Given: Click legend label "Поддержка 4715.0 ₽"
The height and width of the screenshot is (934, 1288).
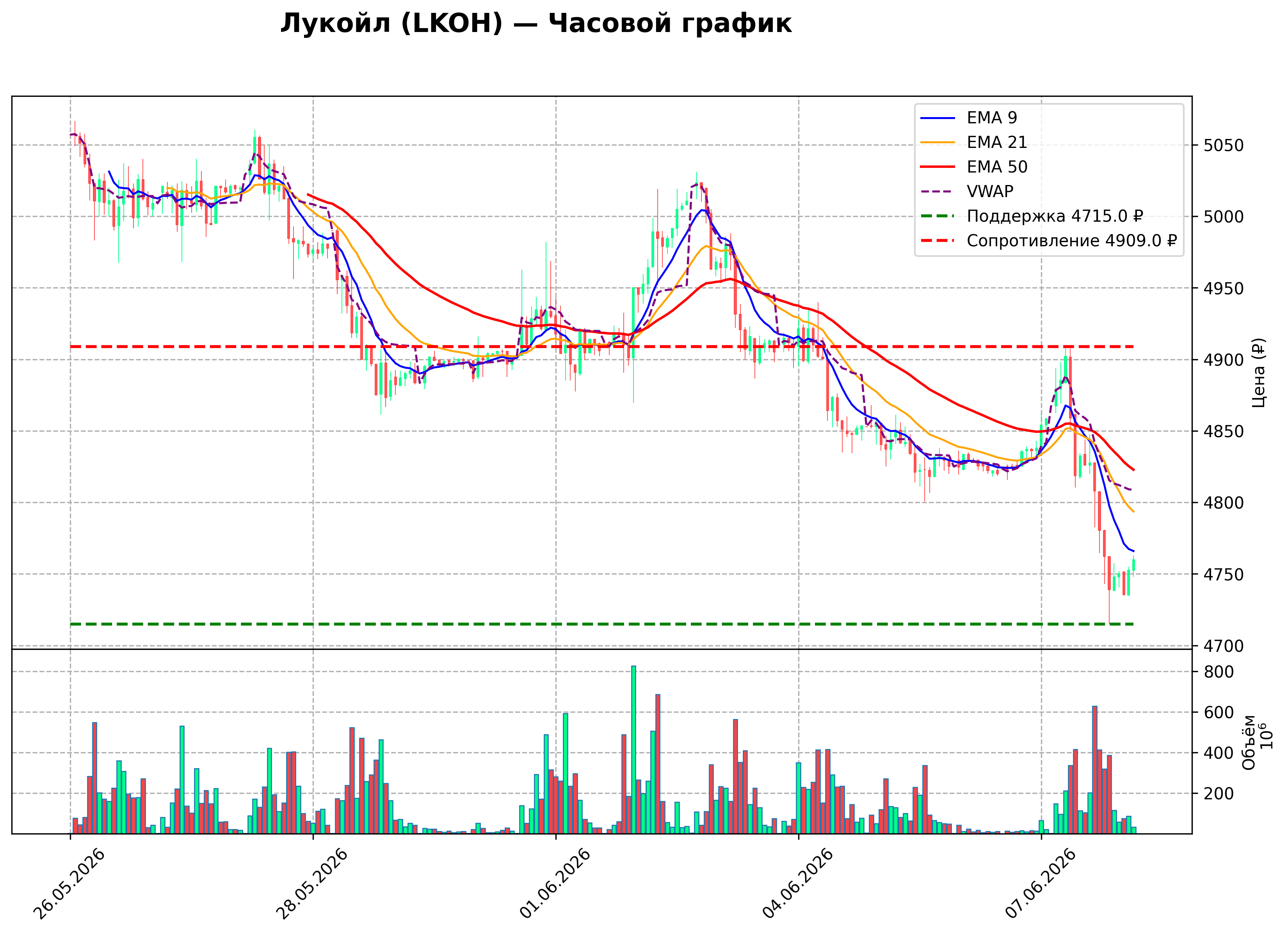Looking at the screenshot, I should point(1055,216).
